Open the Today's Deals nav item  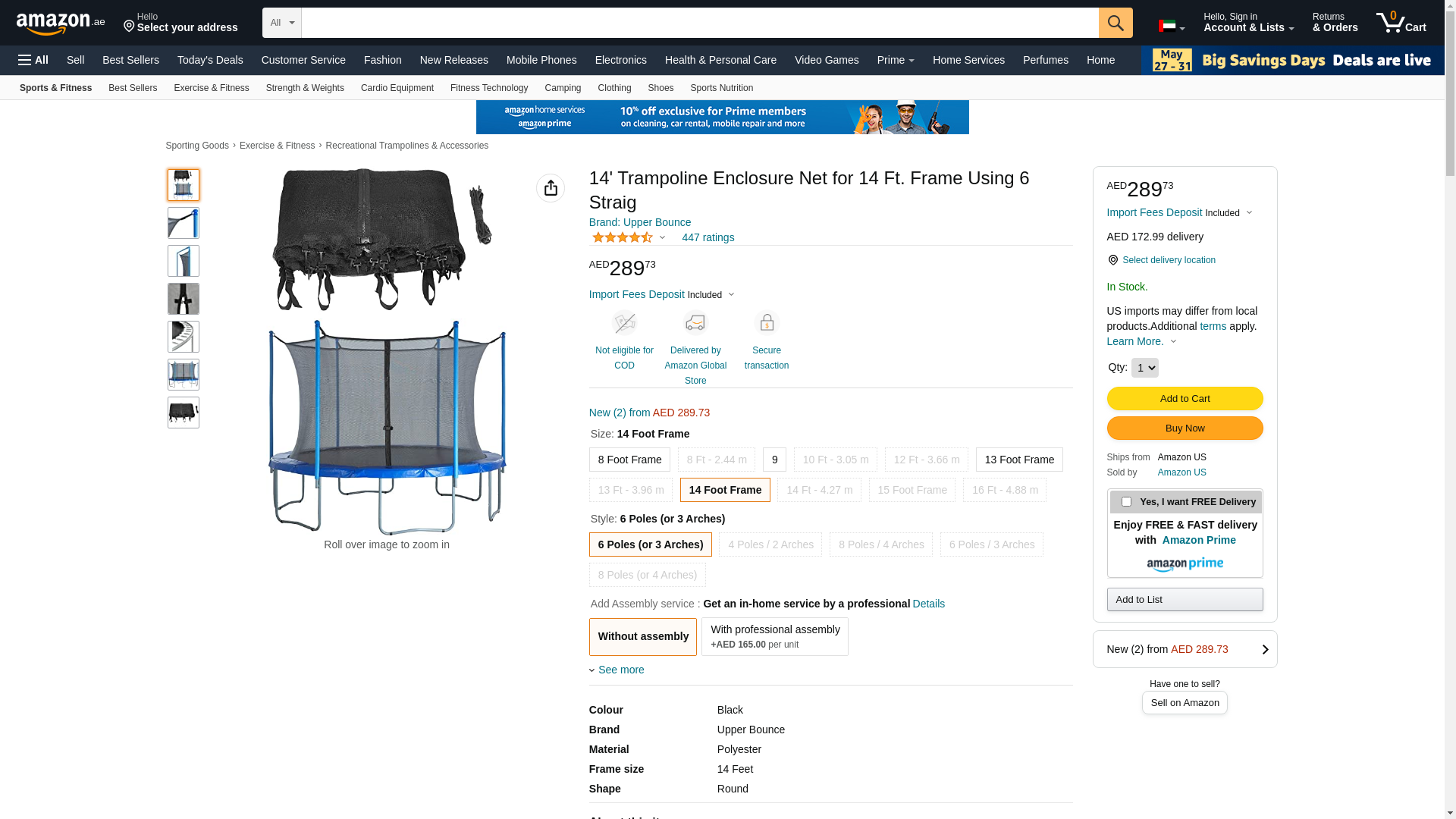pos(210,60)
